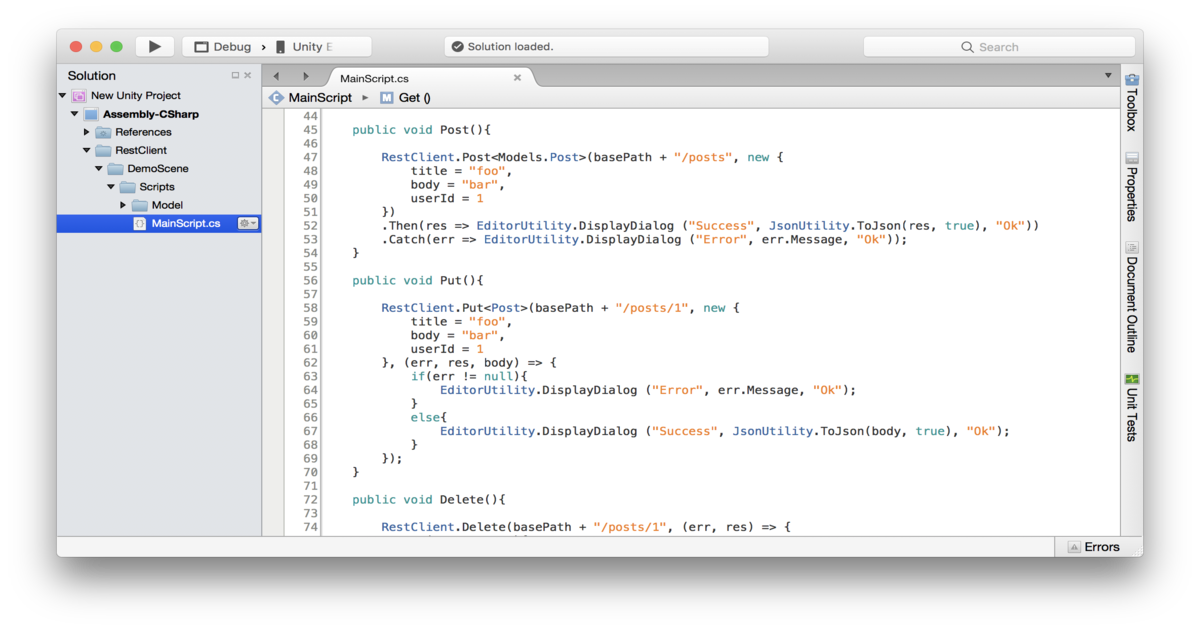Close the MainScript.cs tab

point(517,76)
